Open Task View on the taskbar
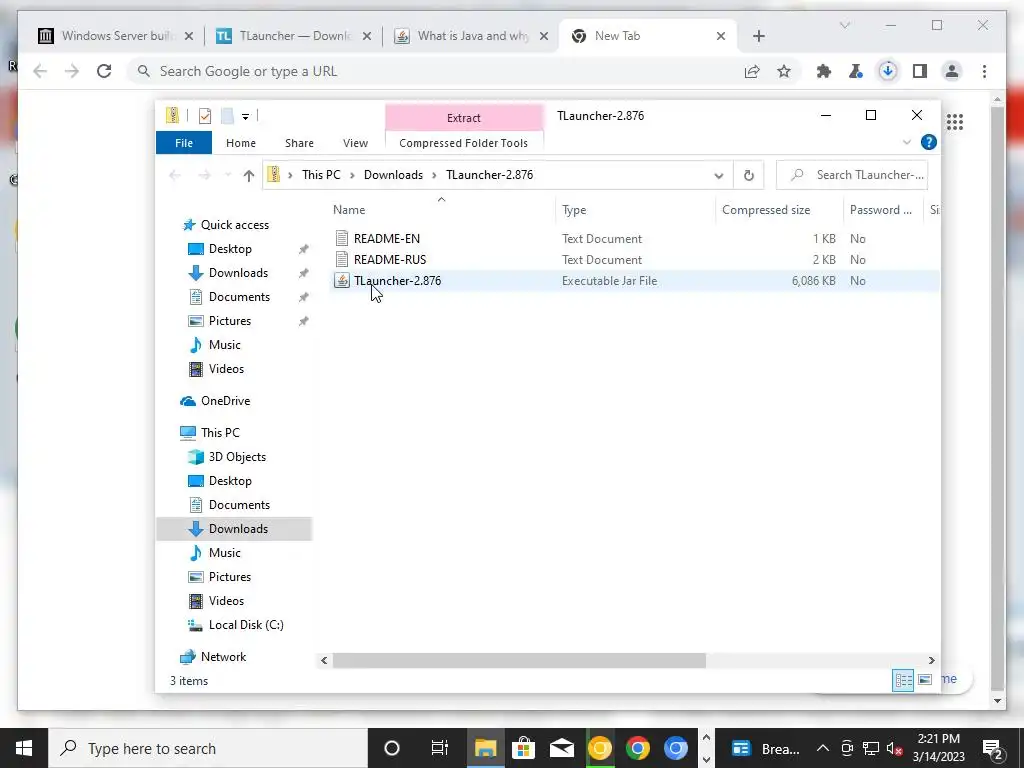This screenshot has height=768, width=1024. [440, 748]
